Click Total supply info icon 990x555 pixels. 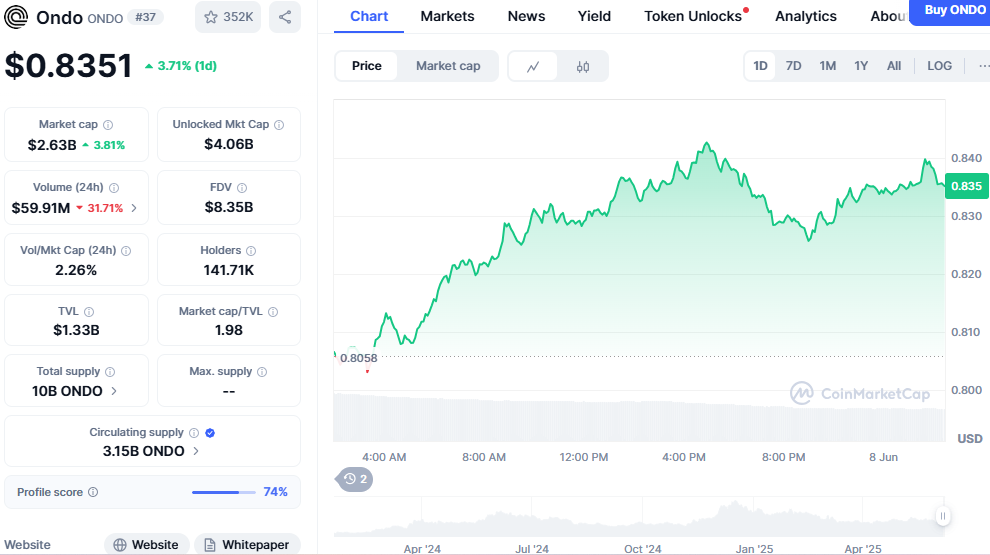[x=110, y=372]
